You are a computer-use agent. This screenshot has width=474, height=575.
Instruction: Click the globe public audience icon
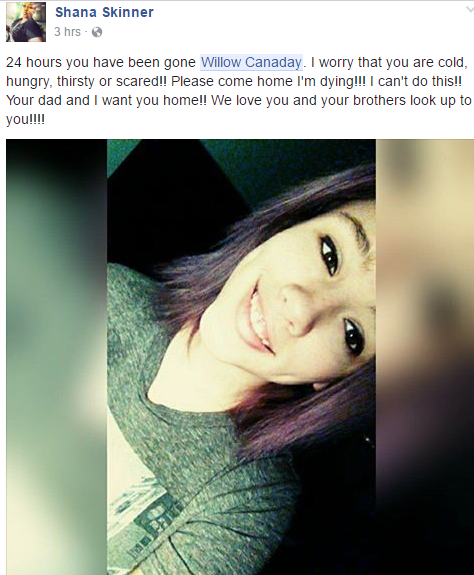point(97,32)
